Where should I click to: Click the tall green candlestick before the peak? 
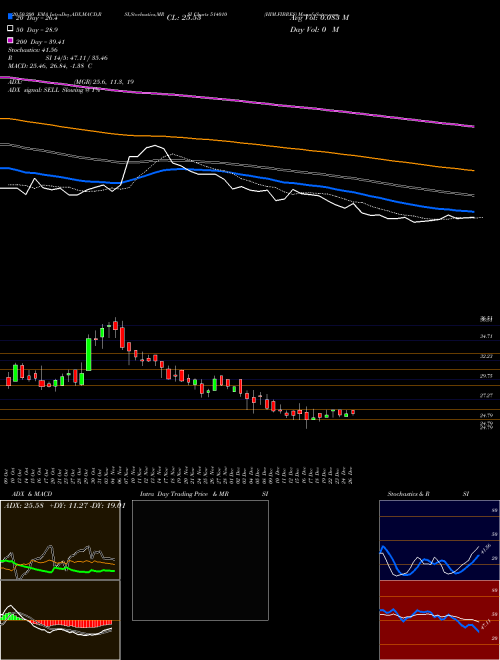[x=89, y=354]
